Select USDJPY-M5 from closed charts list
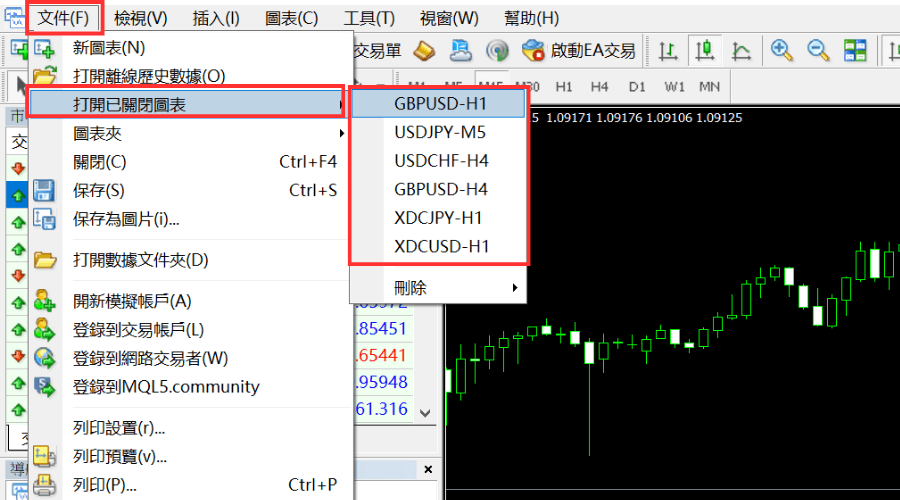The image size is (900, 500). tap(440, 132)
